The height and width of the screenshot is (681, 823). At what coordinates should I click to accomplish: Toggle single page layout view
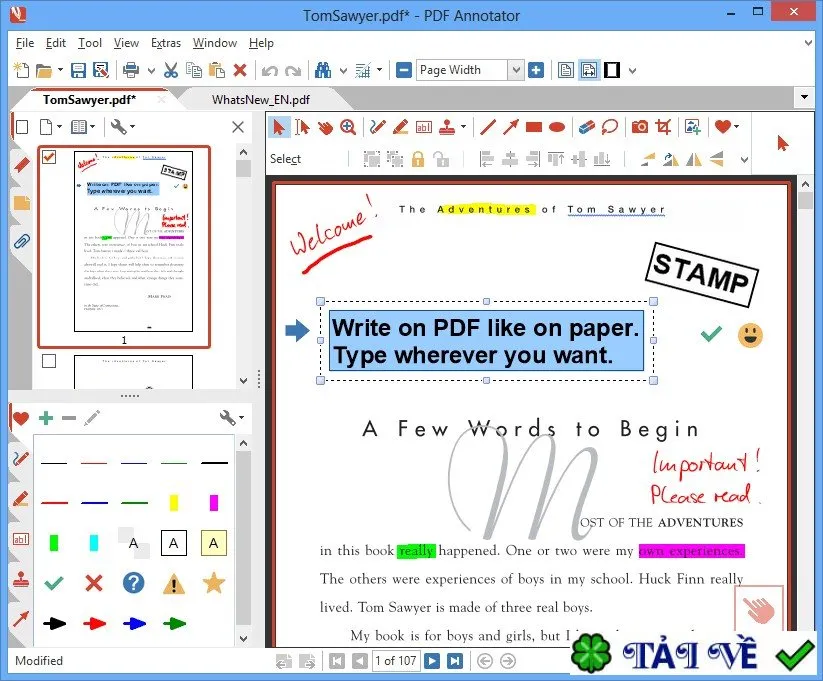[x=566, y=70]
